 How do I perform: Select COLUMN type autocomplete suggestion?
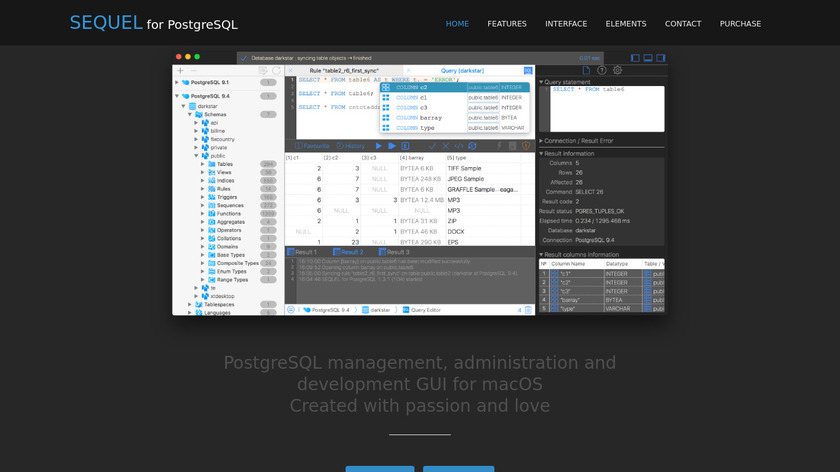pos(455,128)
